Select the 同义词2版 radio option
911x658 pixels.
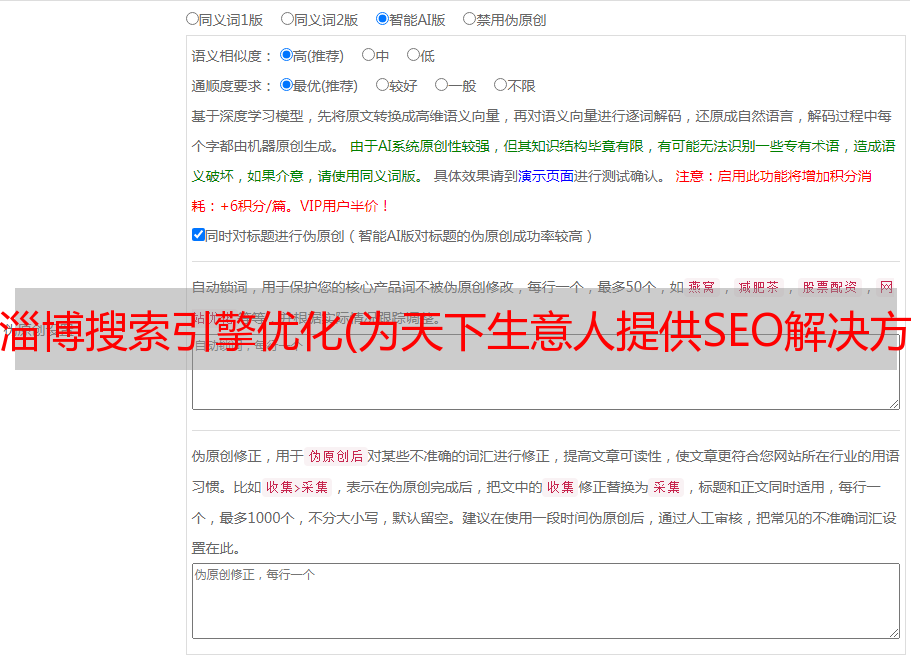coord(287,19)
